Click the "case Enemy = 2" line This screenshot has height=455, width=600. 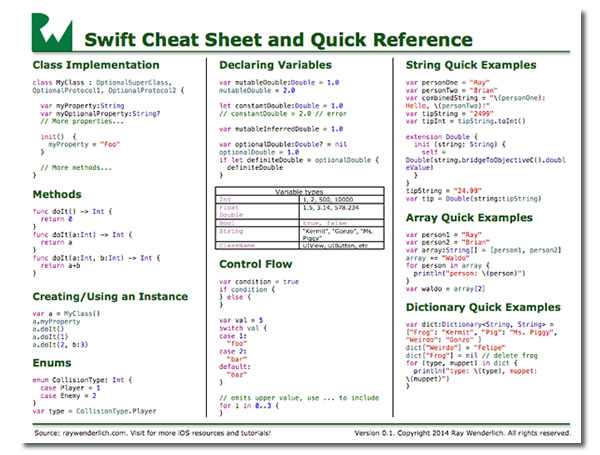[68, 396]
